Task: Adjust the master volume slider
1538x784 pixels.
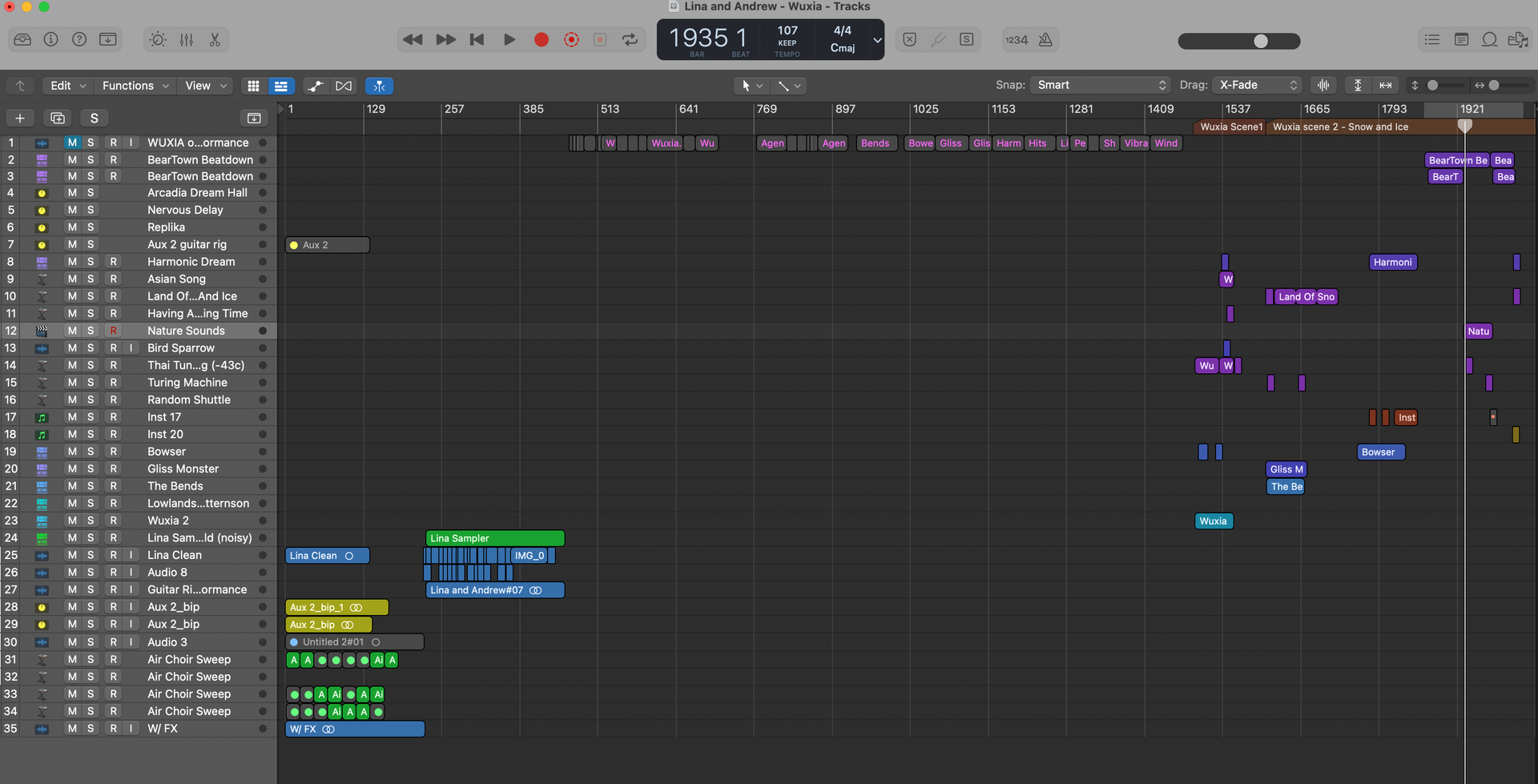Action: click(1239, 41)
